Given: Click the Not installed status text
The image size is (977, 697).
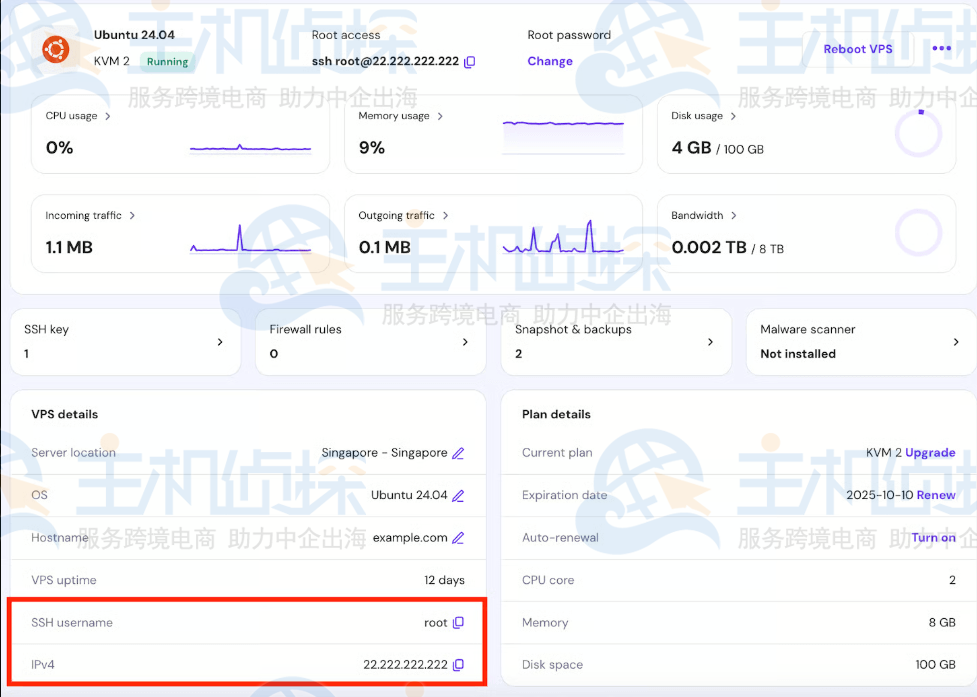Looking at the screenshot, I should [798, 354].
